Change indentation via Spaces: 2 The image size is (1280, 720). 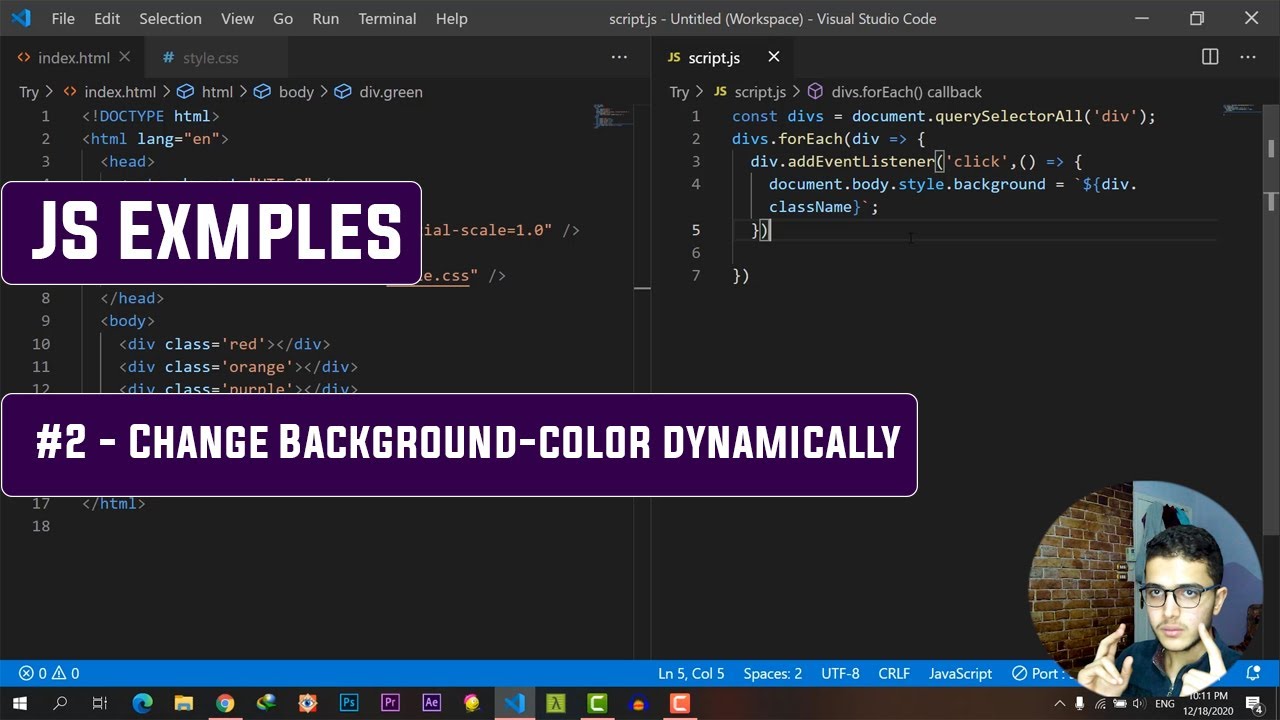[x=772, y=674]
